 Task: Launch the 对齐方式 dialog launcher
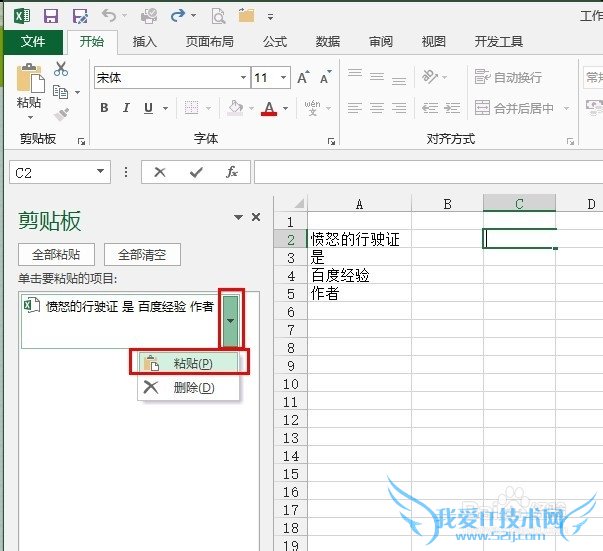[x=570, y=141]
